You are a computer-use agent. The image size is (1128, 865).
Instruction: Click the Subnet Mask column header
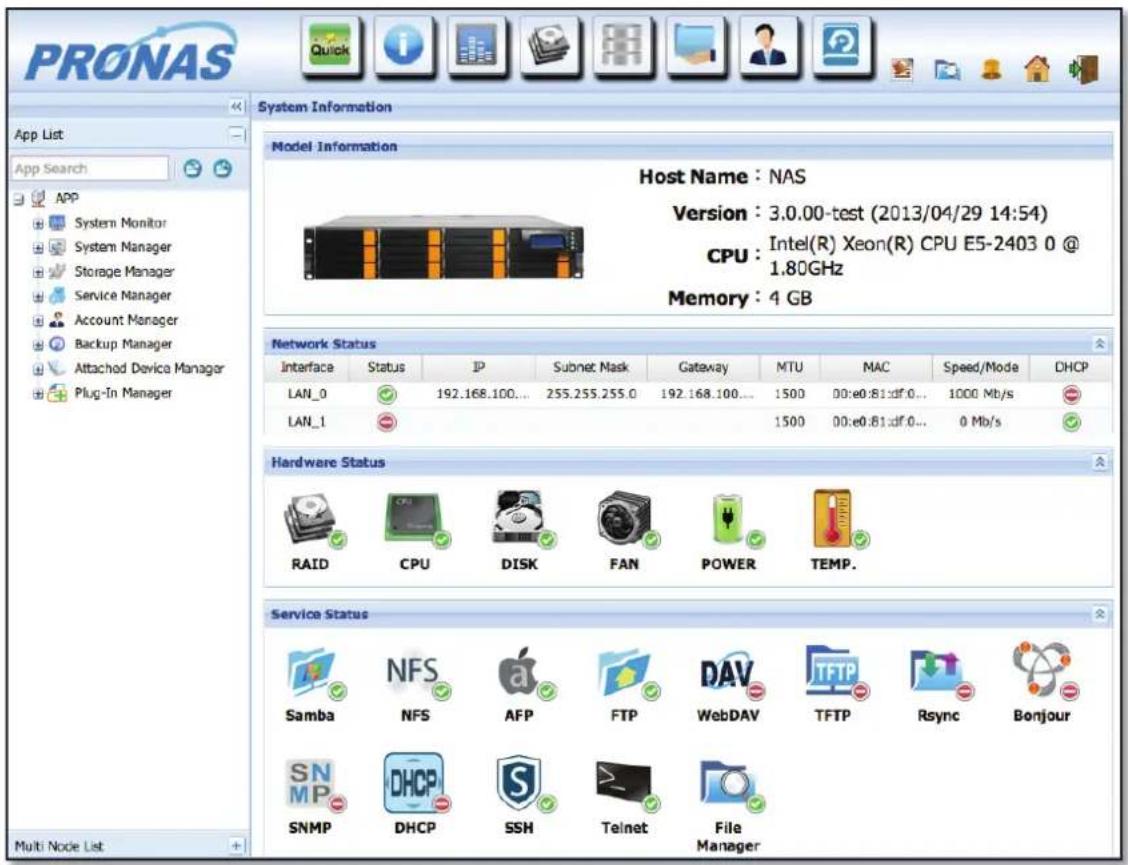click(x=591, y=367)
